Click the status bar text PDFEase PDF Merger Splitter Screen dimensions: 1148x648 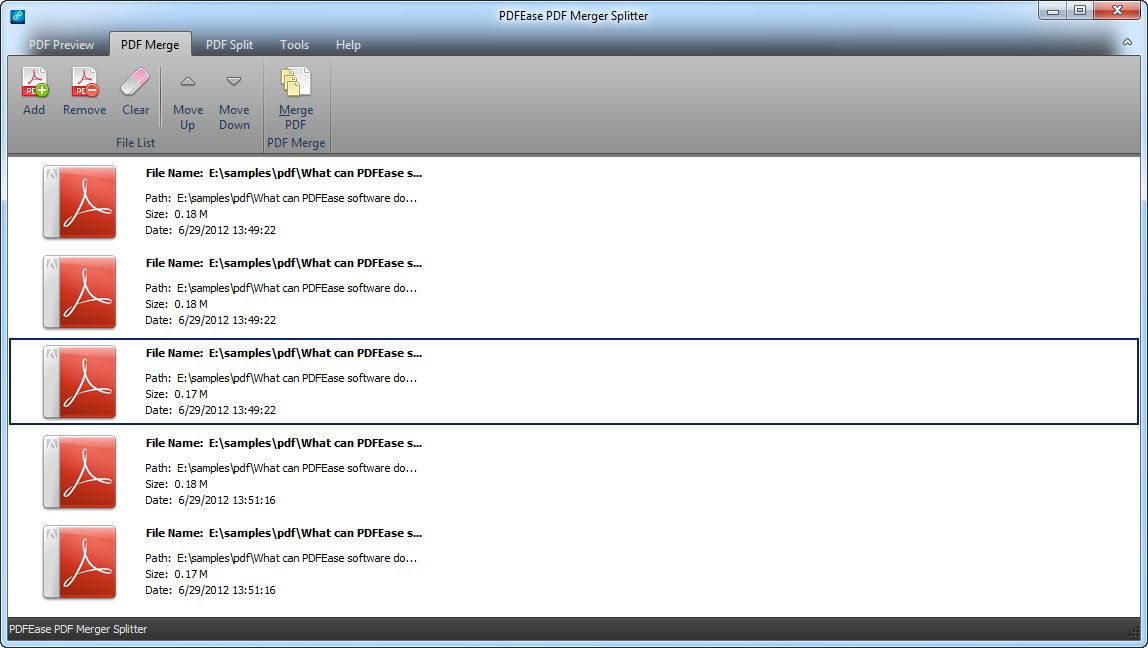78,629
